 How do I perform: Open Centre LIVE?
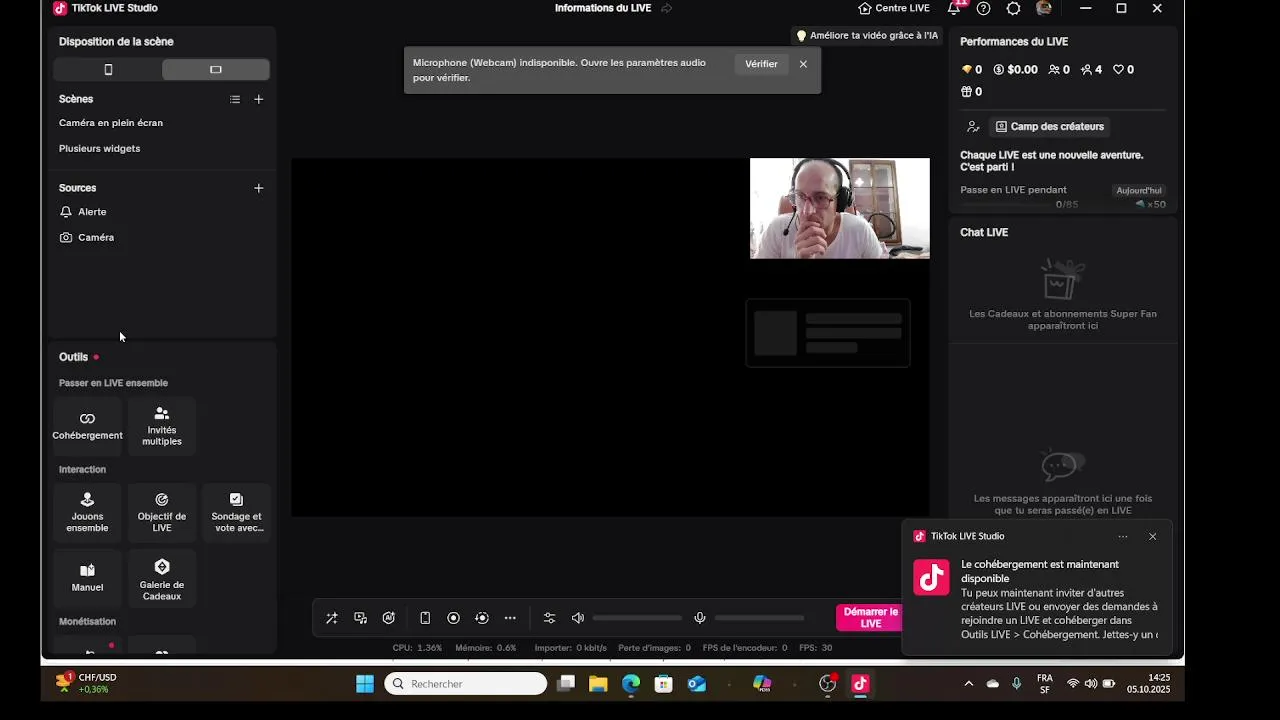(x=894, y=8)
